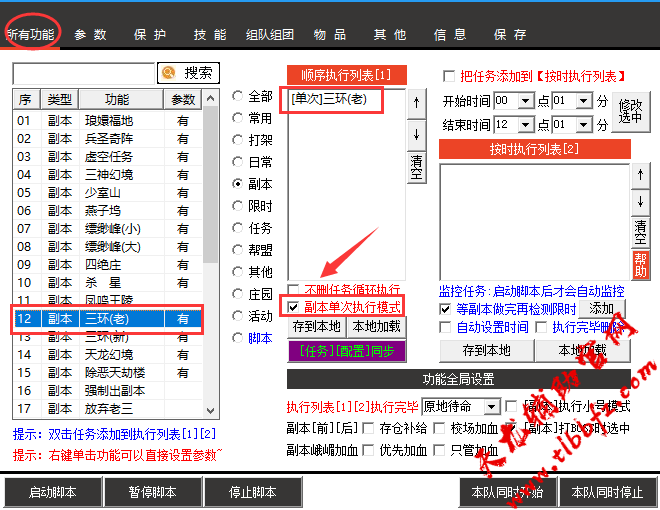This screenshot has height=510, width=660.
Task: Open the 信息 tab
Action: pos(450,35)
